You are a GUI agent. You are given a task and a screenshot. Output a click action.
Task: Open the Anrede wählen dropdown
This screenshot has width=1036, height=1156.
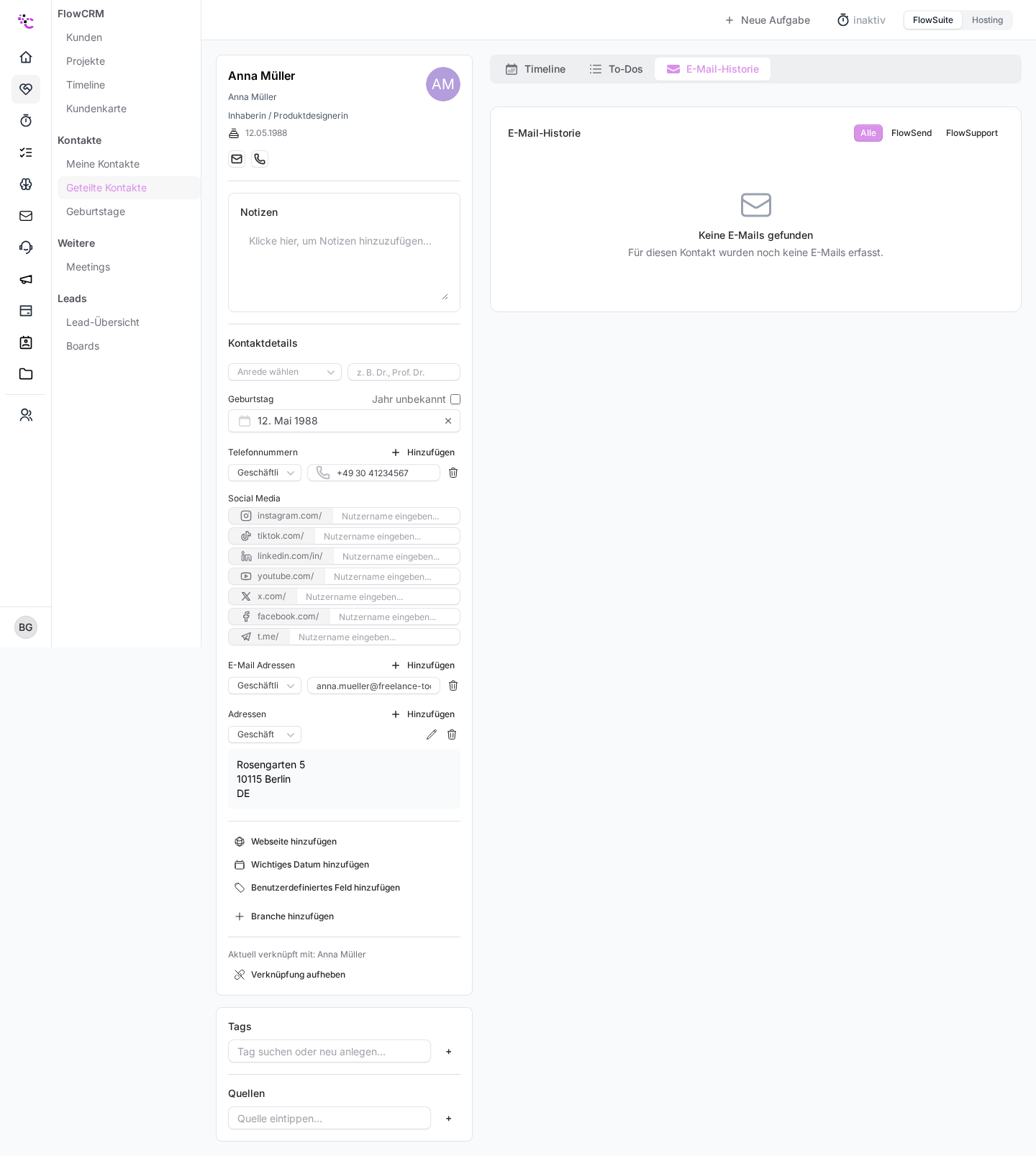pyautogui.click(x=285, y=372)
